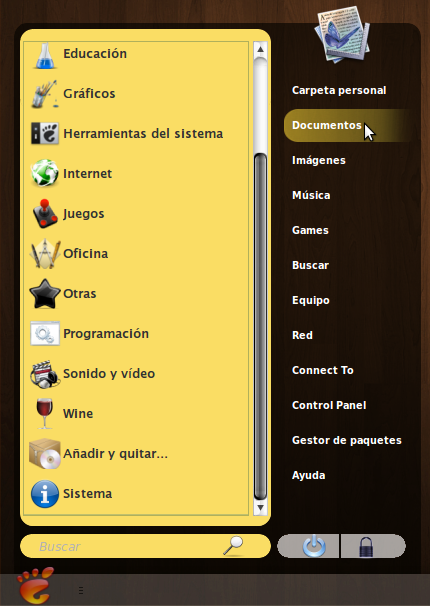Click the GNOME foot menu launcher
The width and height of the screenshot is (430, 606).
coord(36,584)
